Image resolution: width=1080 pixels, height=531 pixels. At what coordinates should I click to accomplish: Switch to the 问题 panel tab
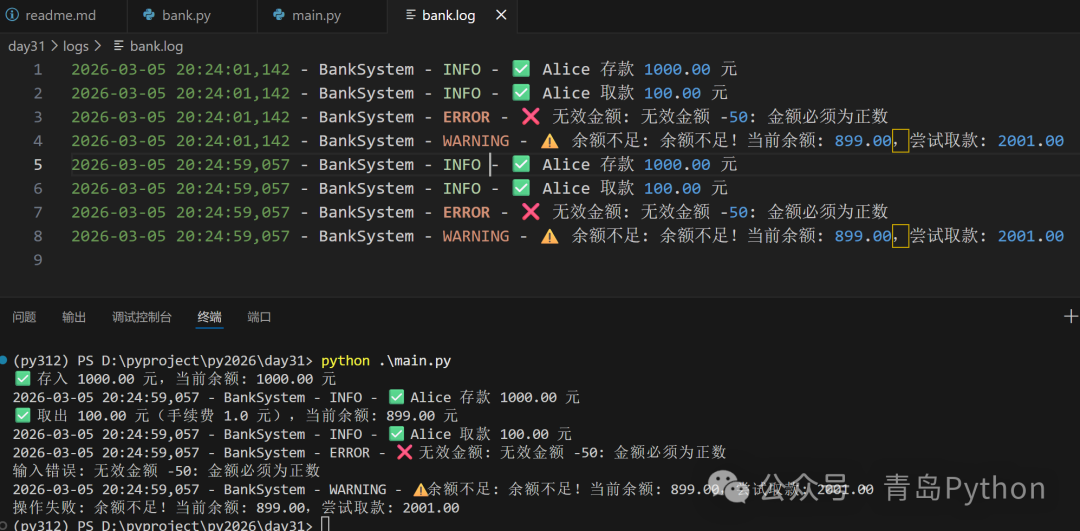(24, 317)
